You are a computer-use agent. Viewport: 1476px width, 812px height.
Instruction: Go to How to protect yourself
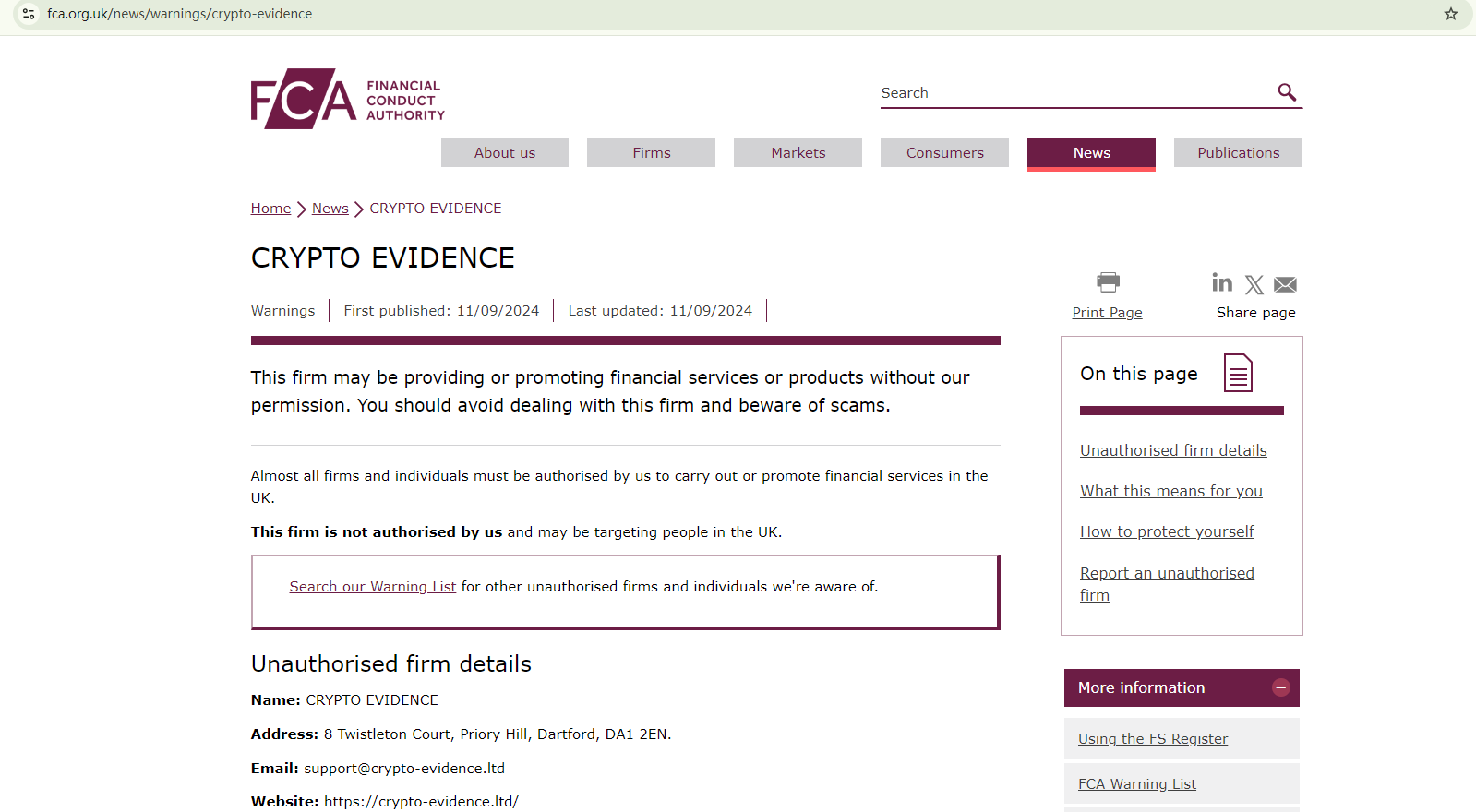[x=1167, y=531]
